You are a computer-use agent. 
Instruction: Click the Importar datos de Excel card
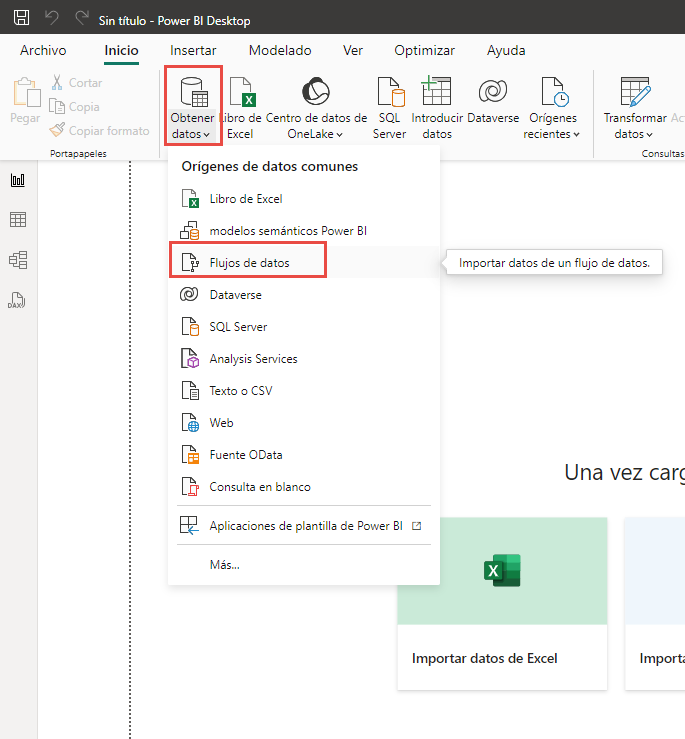point(502,604)
